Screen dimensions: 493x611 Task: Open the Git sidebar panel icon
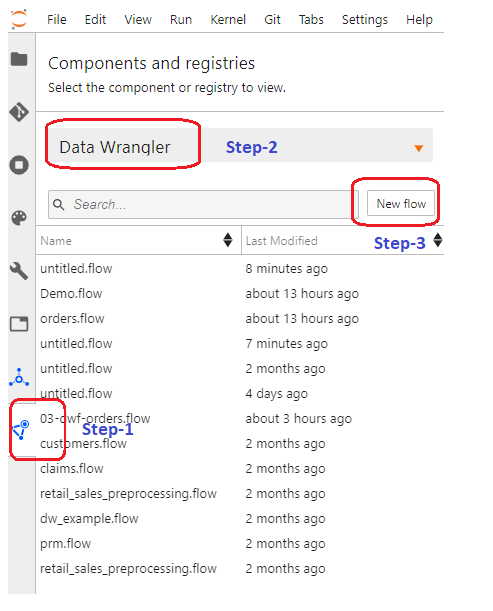click(19, 112)
